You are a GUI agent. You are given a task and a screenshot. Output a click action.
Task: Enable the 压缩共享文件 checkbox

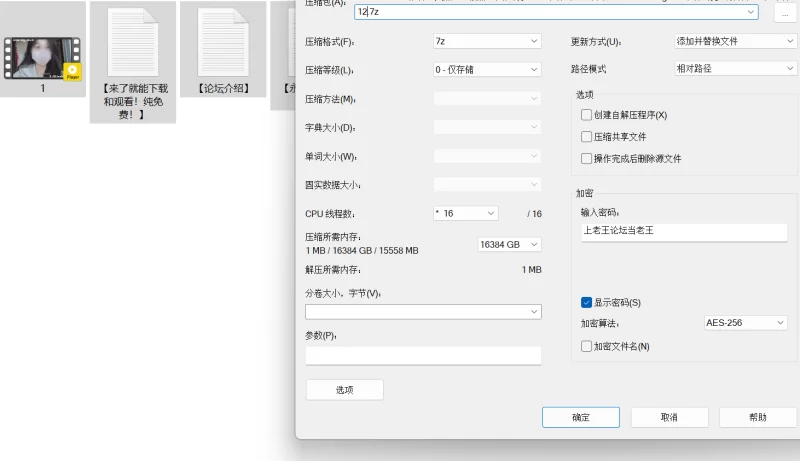[586, 137]
